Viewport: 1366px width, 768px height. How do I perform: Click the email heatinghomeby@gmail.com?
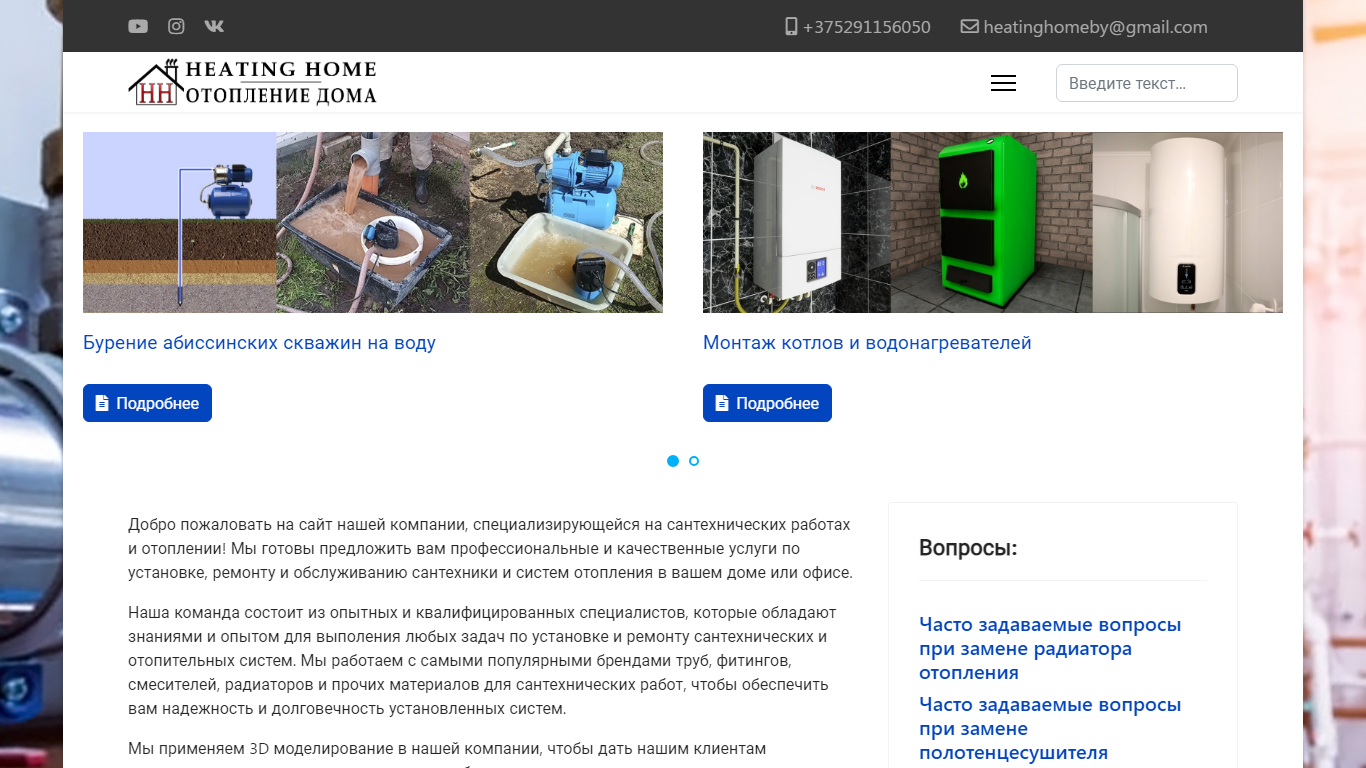tap(1095, 27)
